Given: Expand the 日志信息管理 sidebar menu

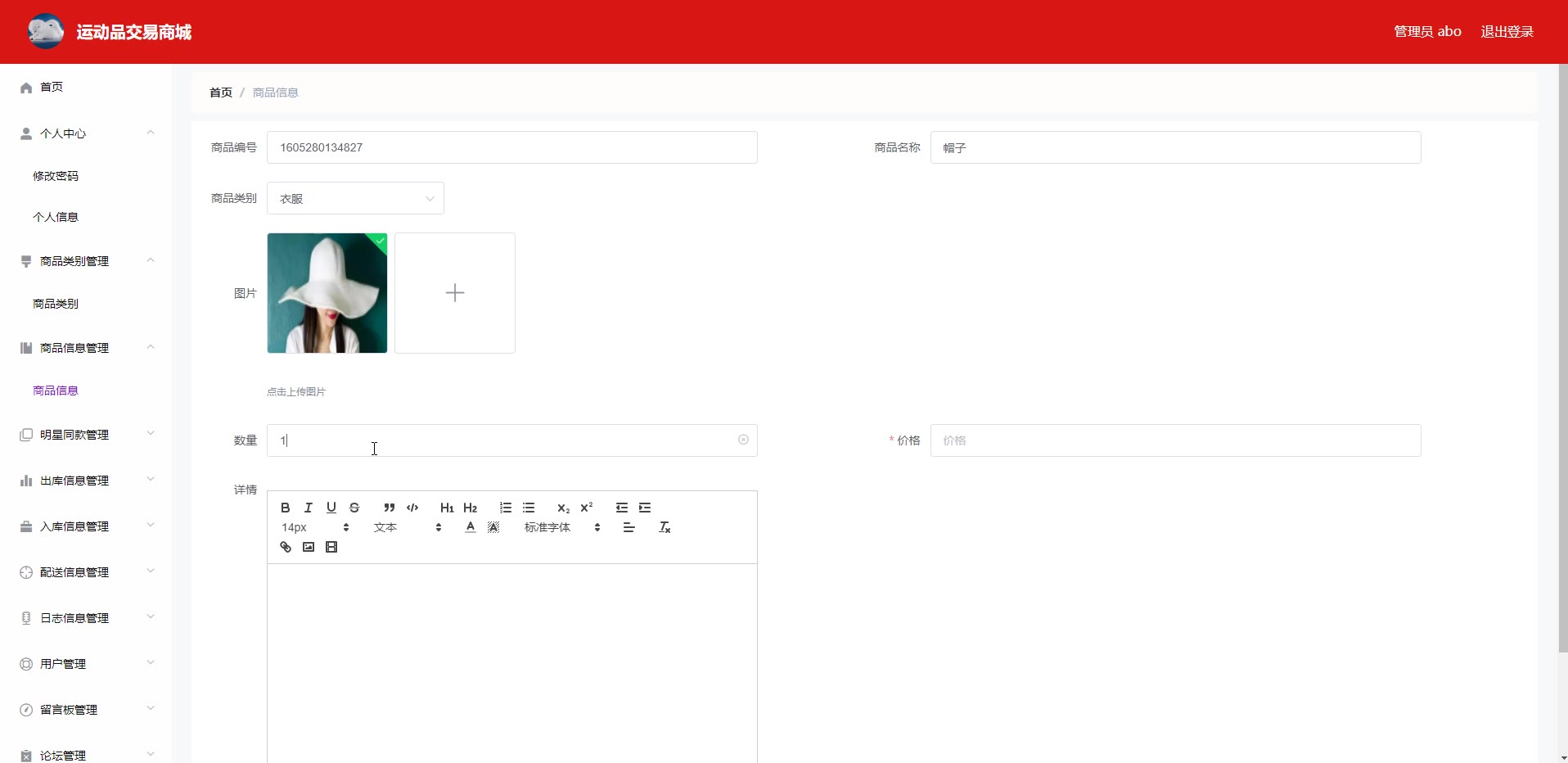Looking at the screenshot, I should (x=86, y=618).
